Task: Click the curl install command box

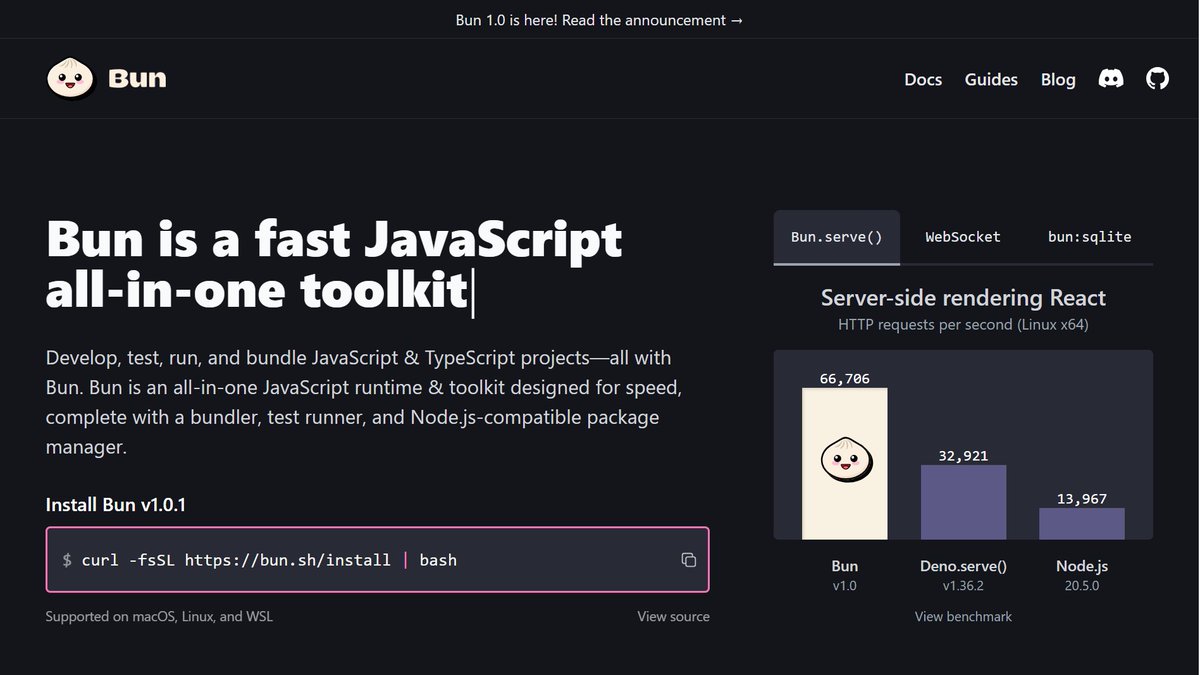Action: pos(377,560)
